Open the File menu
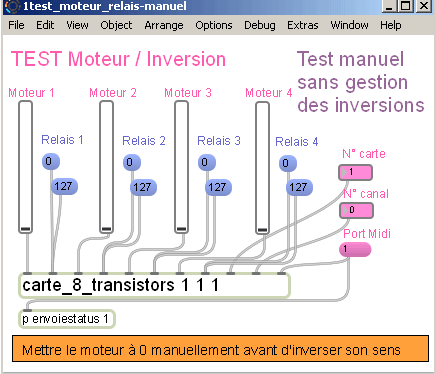Image resolution: width=436 pixels, height=374 pixels. (16, 25)
